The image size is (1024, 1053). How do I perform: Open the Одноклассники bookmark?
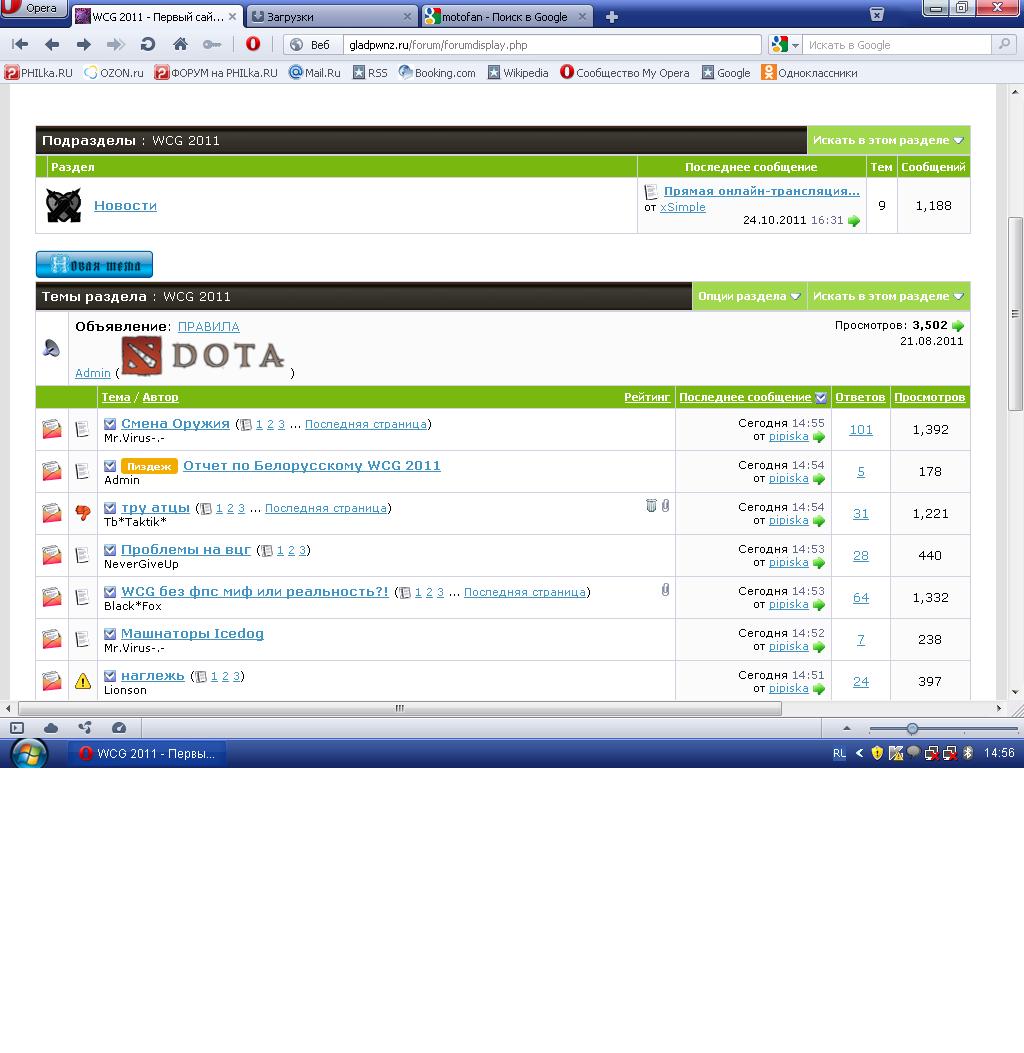[x=810, y=73]
